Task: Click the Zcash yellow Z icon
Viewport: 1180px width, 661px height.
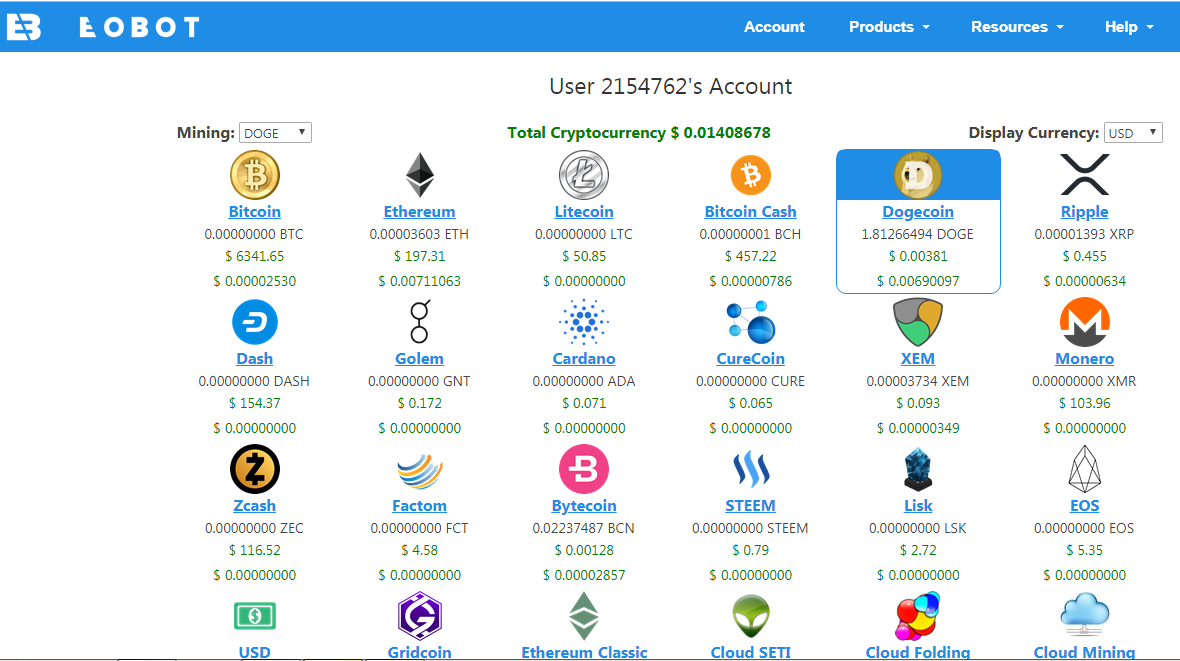Action: click(254, 468)
